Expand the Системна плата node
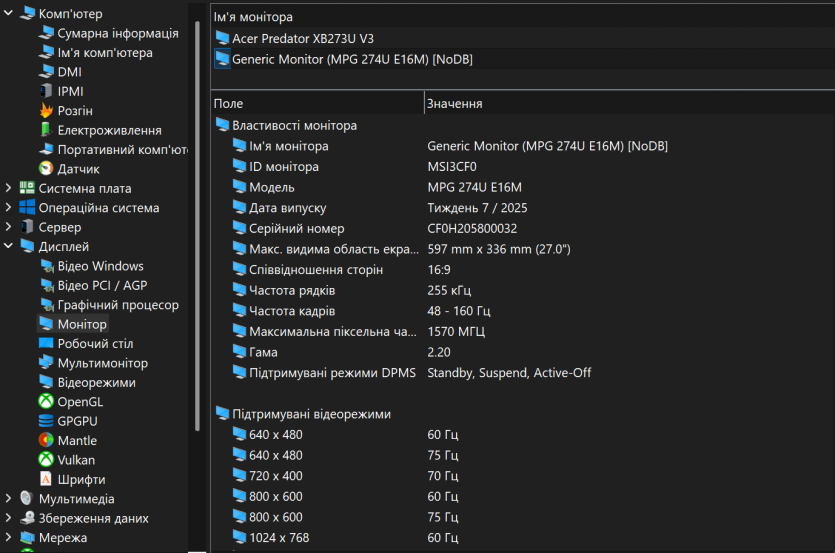This screenshot has height=553, width=835. coord(9,188)
